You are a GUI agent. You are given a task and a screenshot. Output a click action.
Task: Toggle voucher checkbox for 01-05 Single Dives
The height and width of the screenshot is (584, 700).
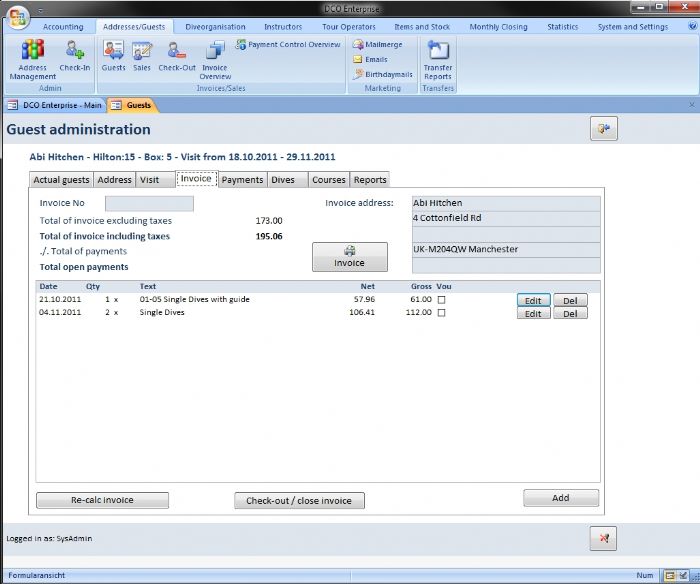click(x=441, y=299)
